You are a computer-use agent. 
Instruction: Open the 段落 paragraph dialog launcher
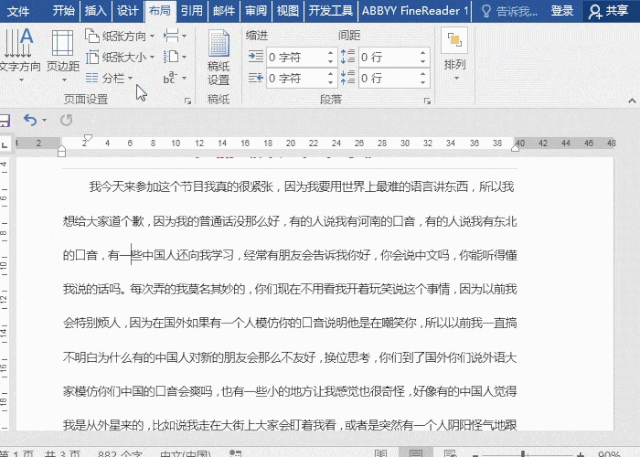click(x=426, y=100)
